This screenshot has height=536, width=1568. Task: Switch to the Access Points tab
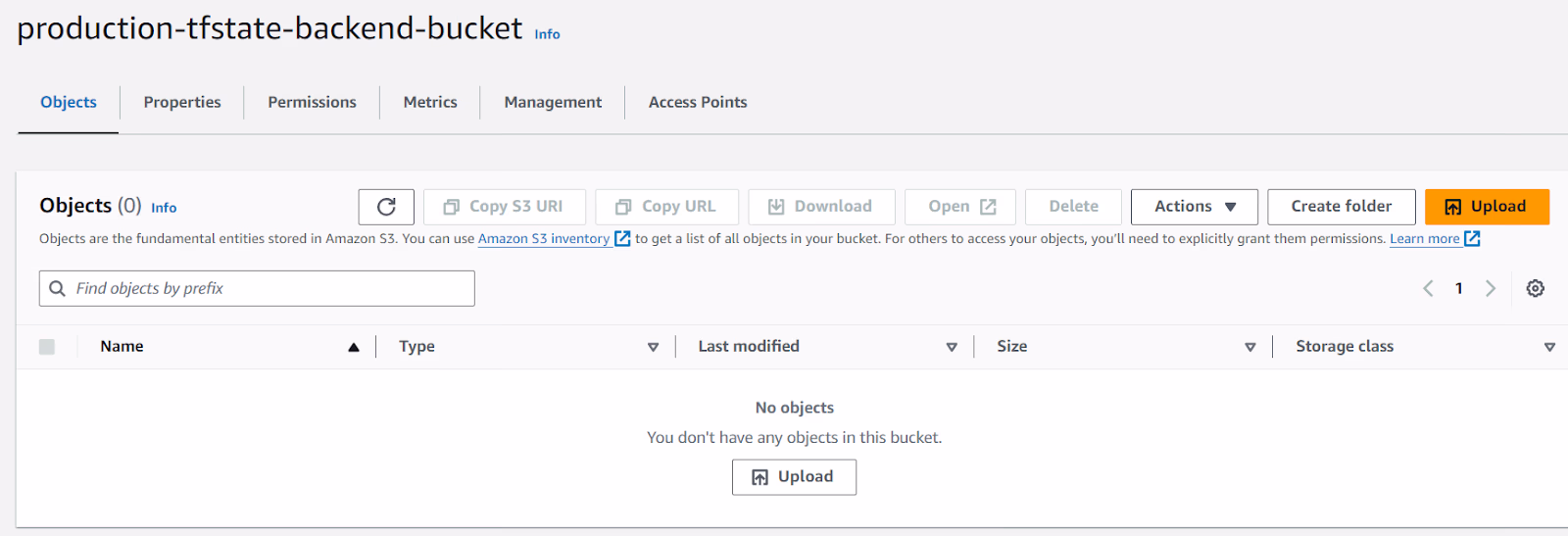698,102
